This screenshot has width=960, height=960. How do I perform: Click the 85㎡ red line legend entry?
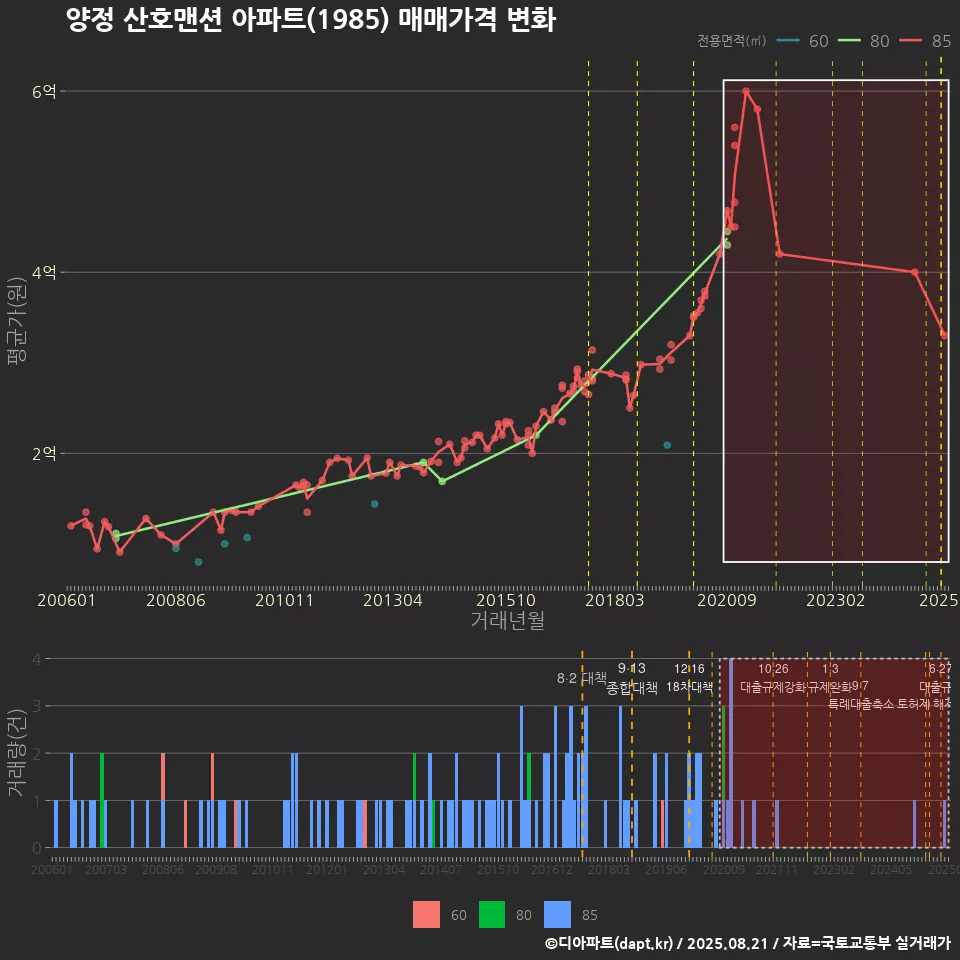(x=925, y=41)
